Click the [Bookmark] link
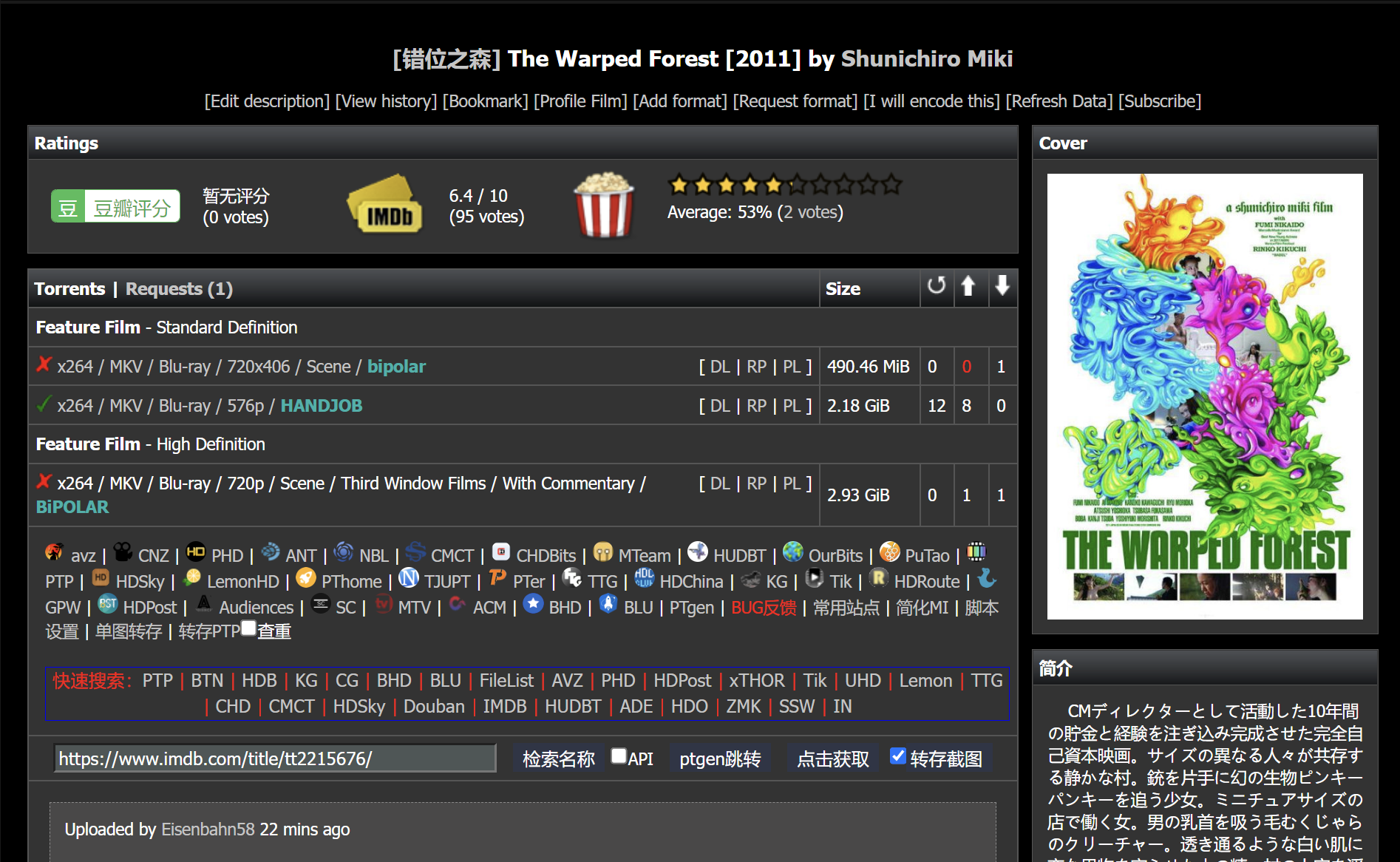The image size is (1400, 862). point(485,101)
